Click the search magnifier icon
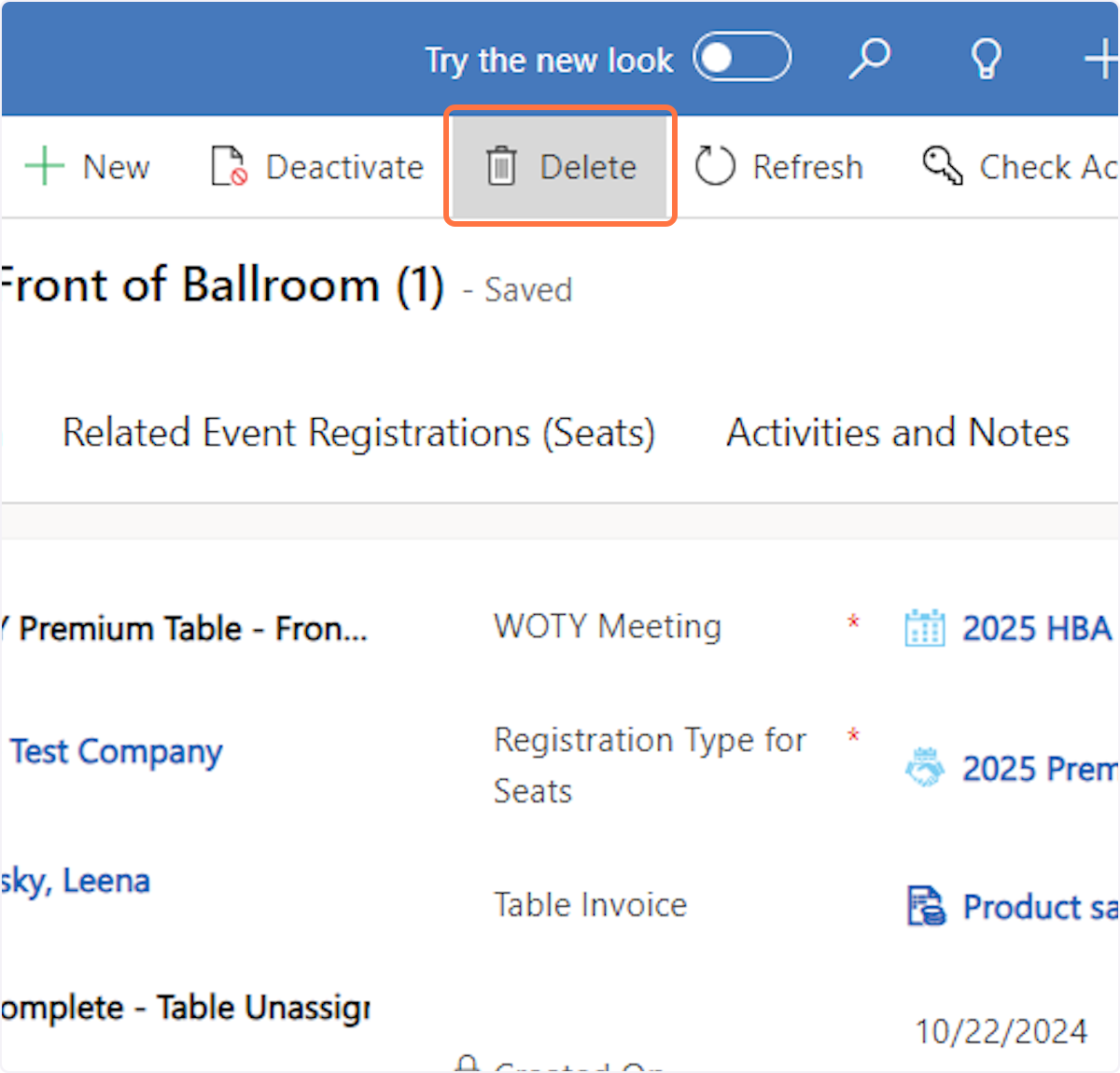 point(869,59)
